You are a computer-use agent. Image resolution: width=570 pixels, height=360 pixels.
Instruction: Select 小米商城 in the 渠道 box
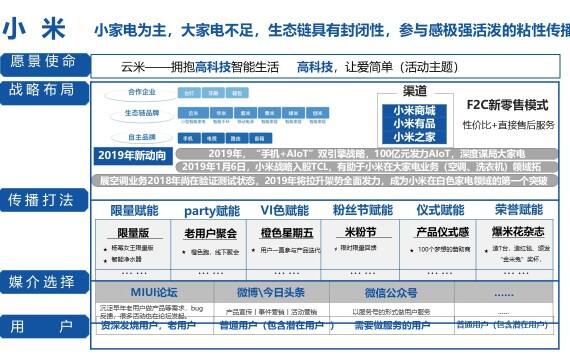(x=414, y=111)
